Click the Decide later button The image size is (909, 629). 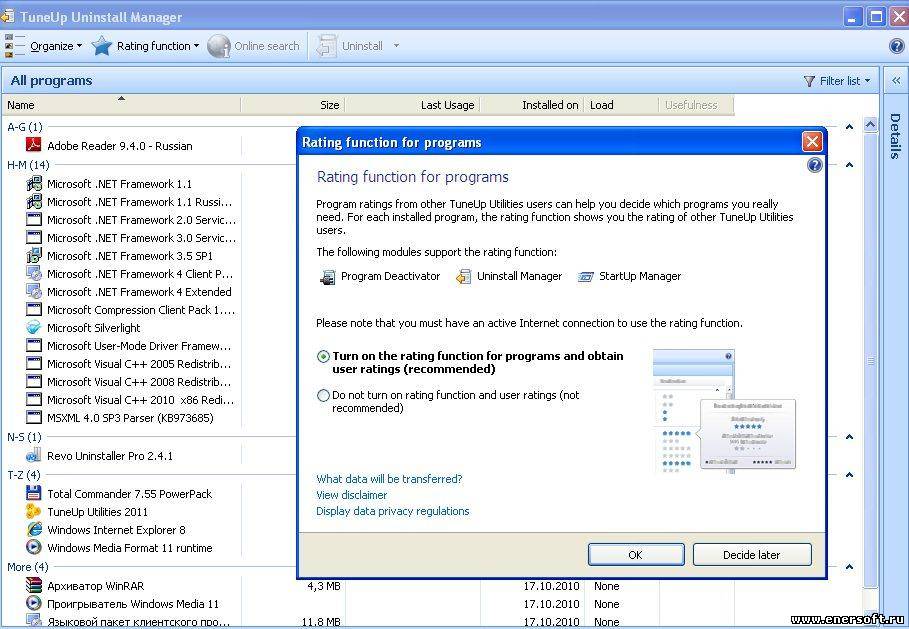(752, 555)
